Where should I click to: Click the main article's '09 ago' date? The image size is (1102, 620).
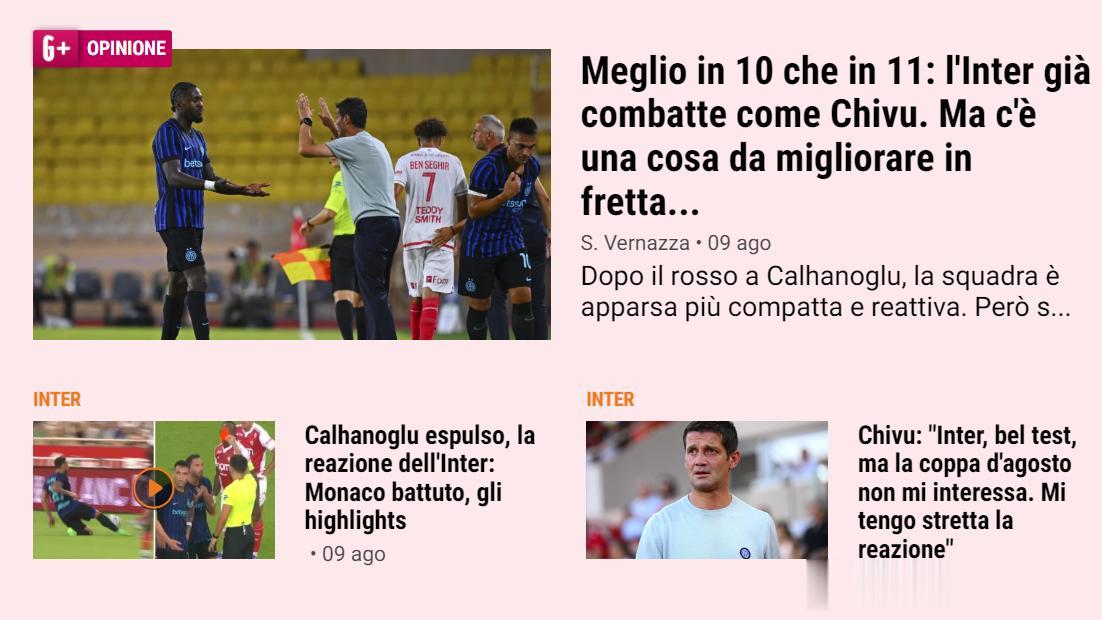click(739, 243)
